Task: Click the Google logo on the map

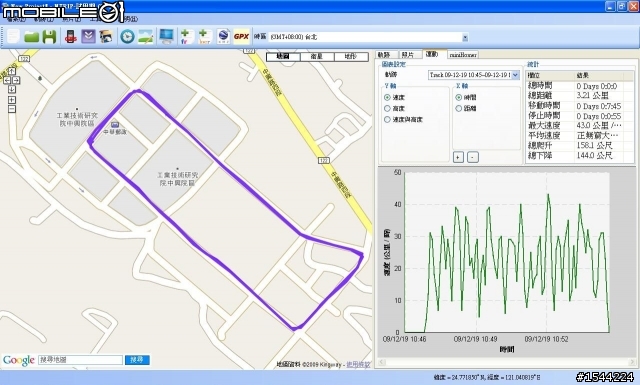Action: (19, 360)
